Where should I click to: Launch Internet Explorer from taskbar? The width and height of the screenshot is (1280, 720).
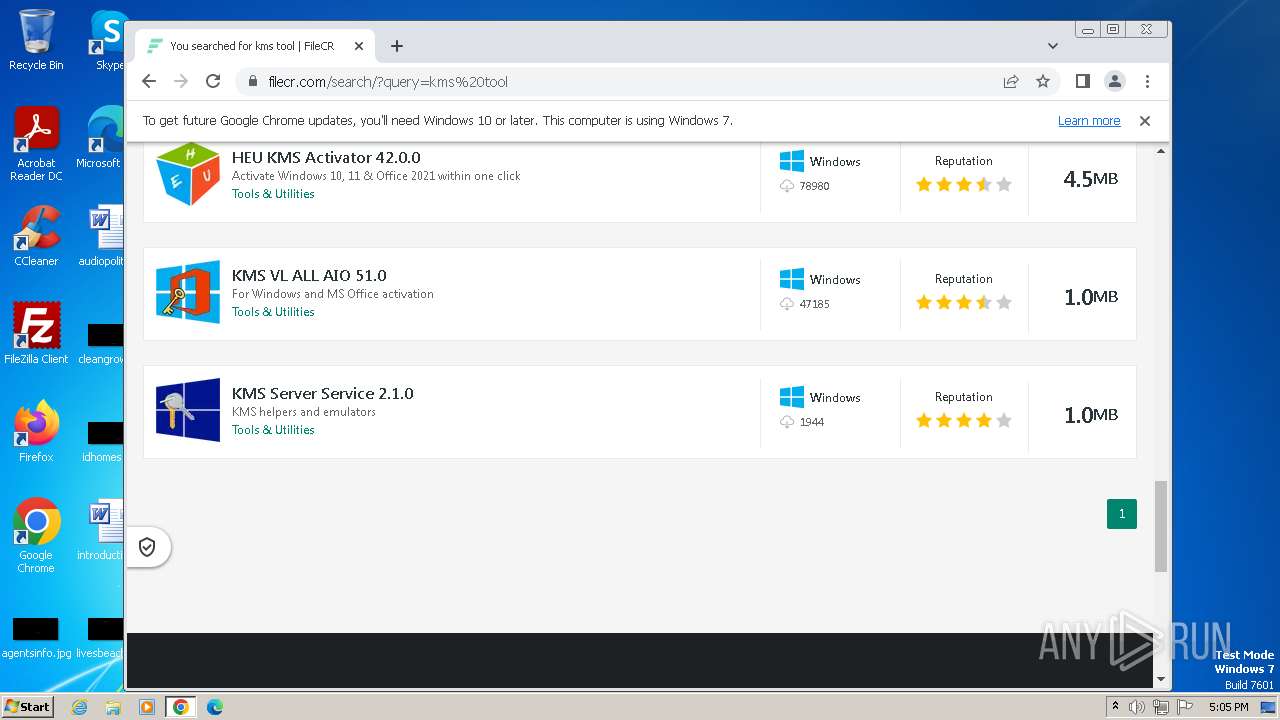(80, 707)
